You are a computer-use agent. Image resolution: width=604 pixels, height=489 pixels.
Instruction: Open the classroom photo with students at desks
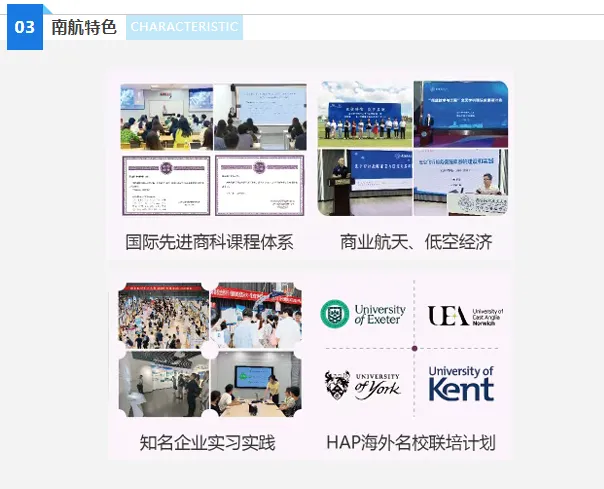166,117
